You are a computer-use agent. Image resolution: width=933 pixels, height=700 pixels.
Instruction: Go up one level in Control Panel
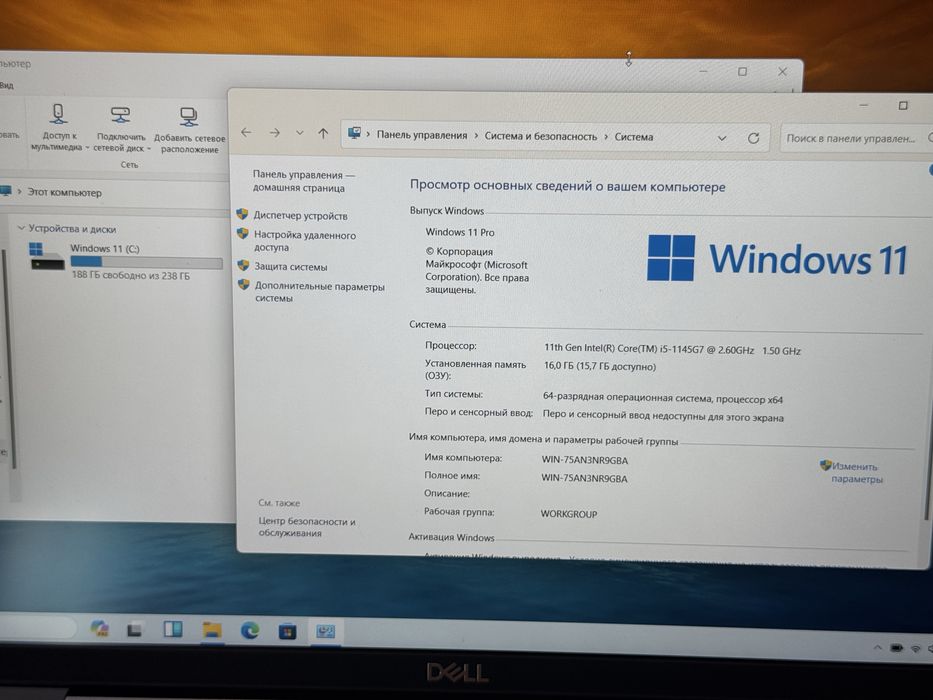(x=323, y=133)
